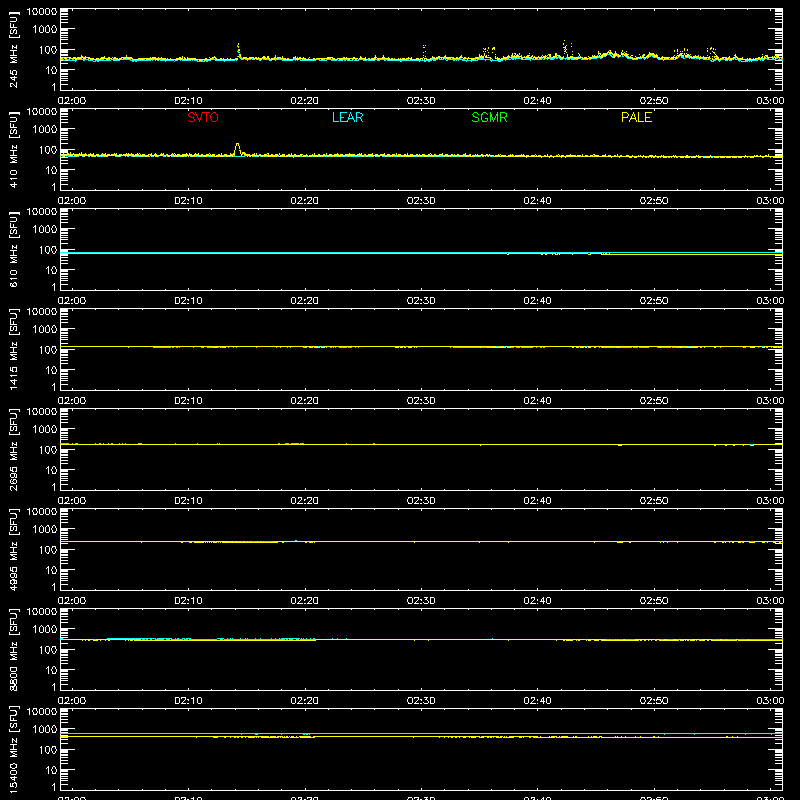Click 02:30 tick label under 8800 MHz panel
The width and height of the screenshot is (800, 800).
(x=421, y=701)
